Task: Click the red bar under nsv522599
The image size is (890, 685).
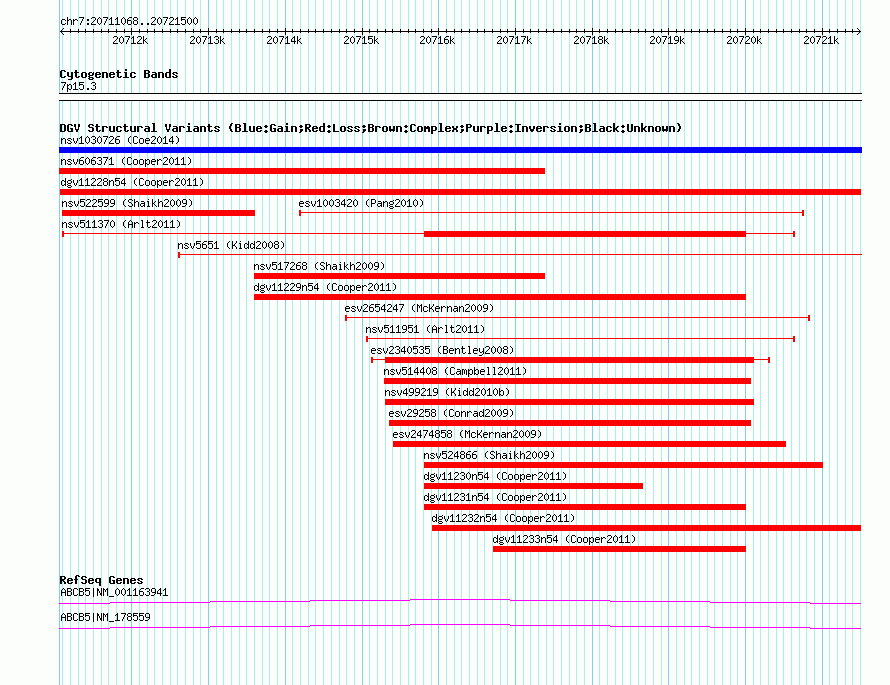Action: 158,213
